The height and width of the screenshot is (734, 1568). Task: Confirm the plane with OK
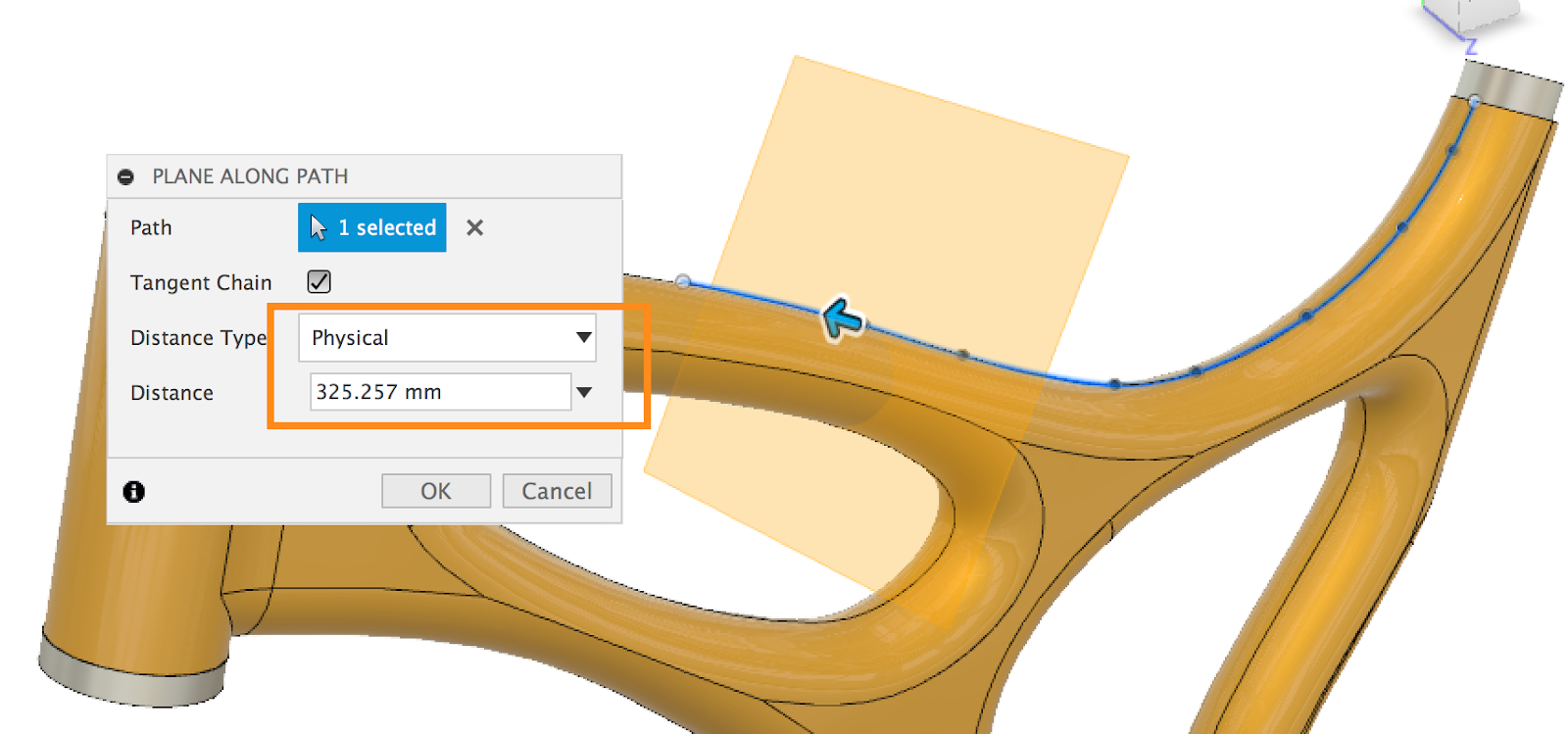[436, 491]
